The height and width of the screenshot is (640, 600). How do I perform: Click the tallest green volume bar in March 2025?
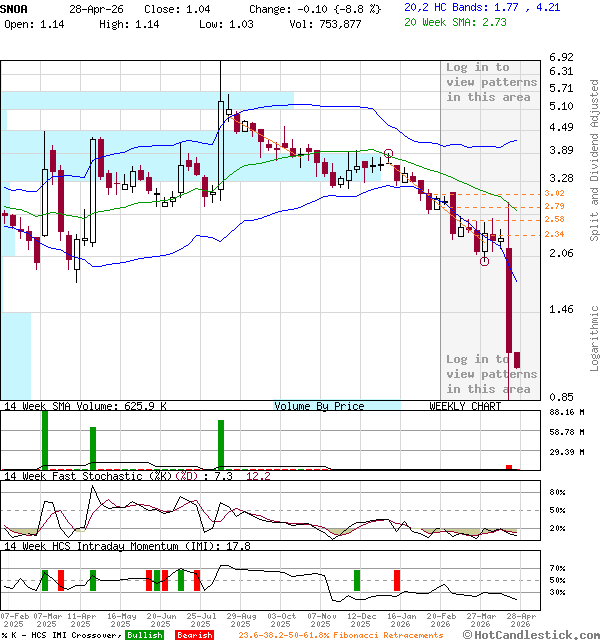click(x=44, y=439)
